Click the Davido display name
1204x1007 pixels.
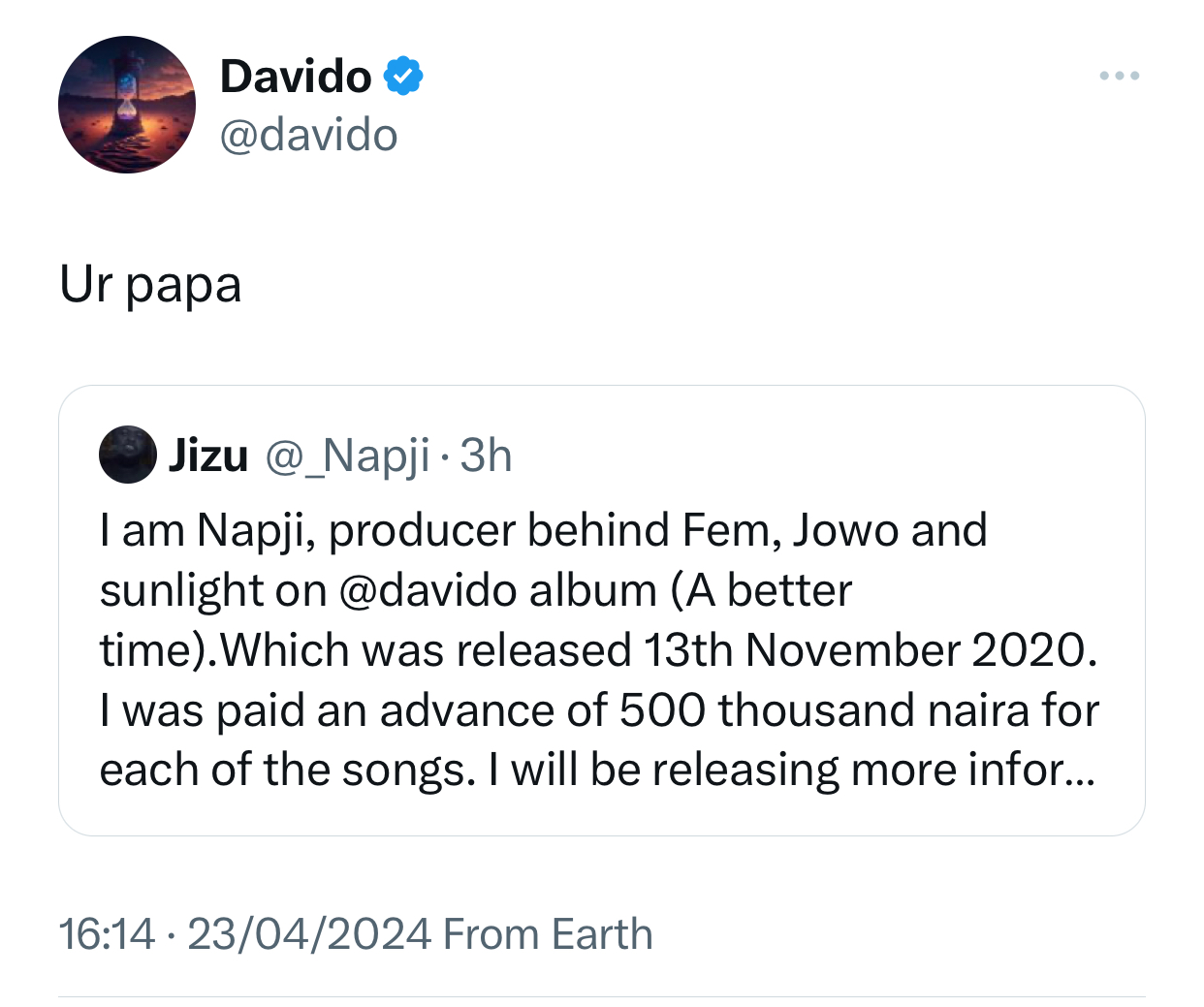tap(296, 77)
